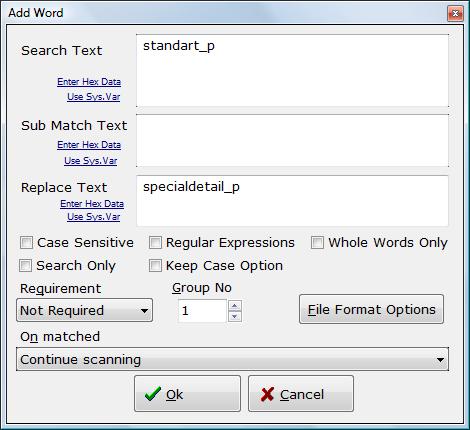Click inside the Search Text field
Screen dimensions: 470x430
[292, 71]
